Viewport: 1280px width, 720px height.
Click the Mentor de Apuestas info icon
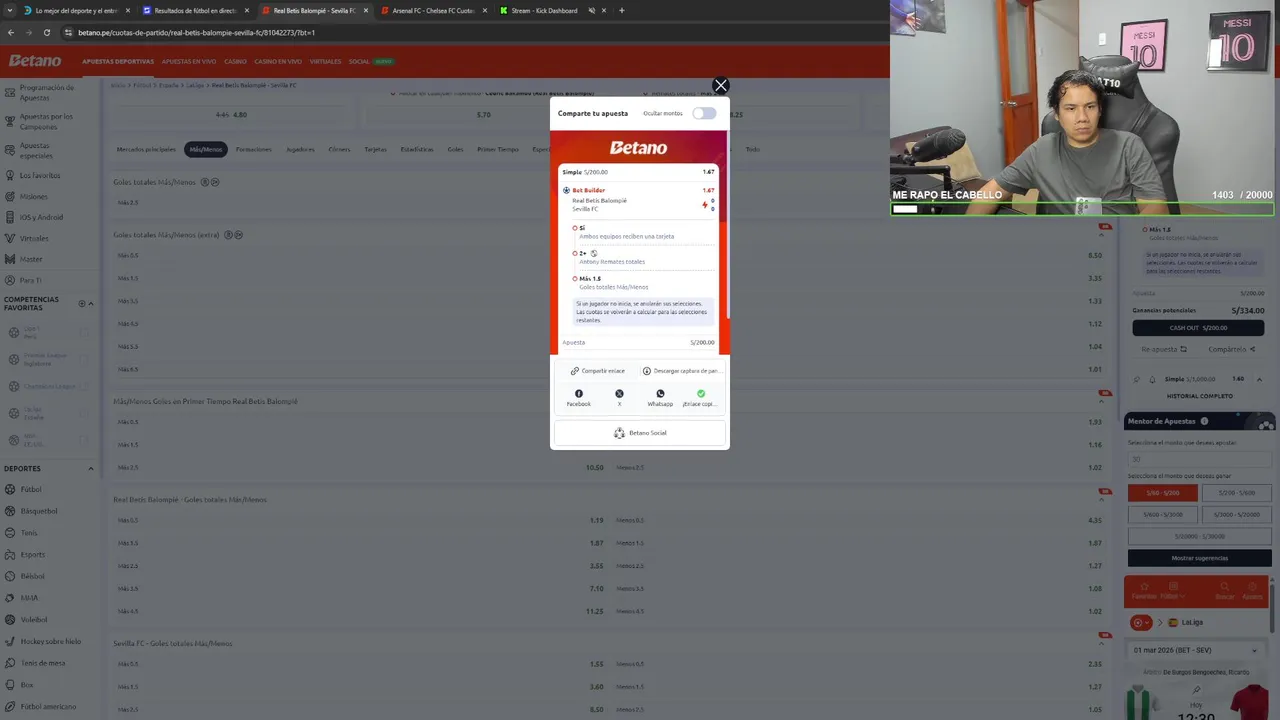(1204, 421)
